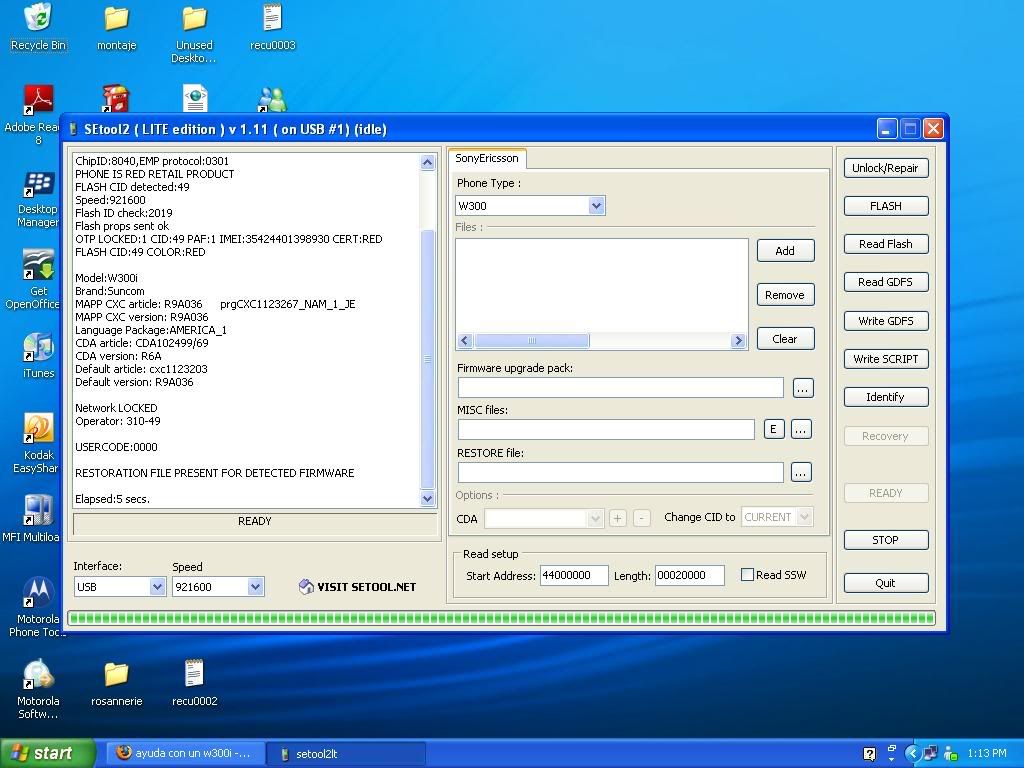Click setool2lt taskbar item
The width and height of the screenshot is (1024, 768).
[x=347, y=754]
